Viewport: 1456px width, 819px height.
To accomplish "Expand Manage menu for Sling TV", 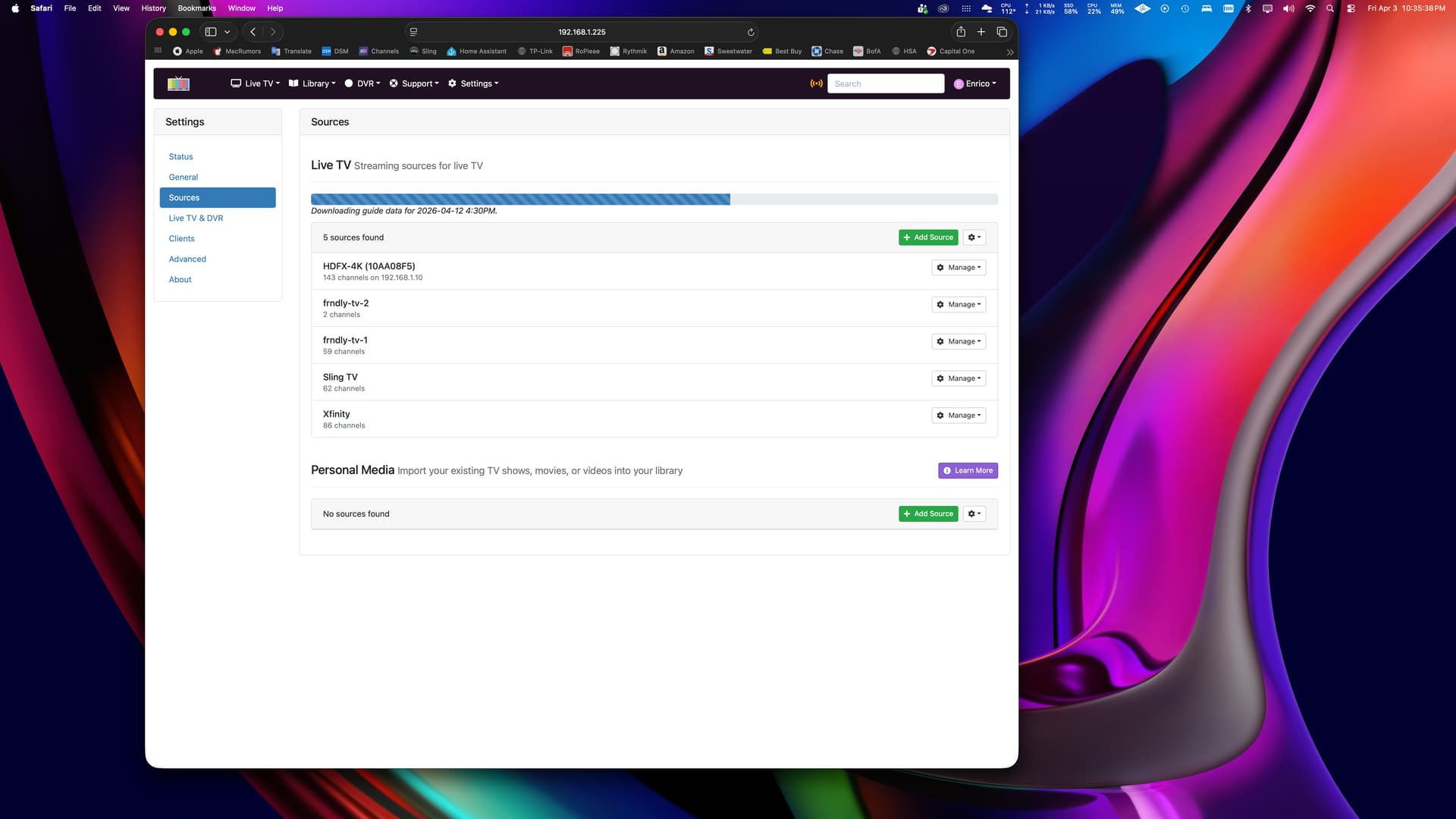I will 959,378.
